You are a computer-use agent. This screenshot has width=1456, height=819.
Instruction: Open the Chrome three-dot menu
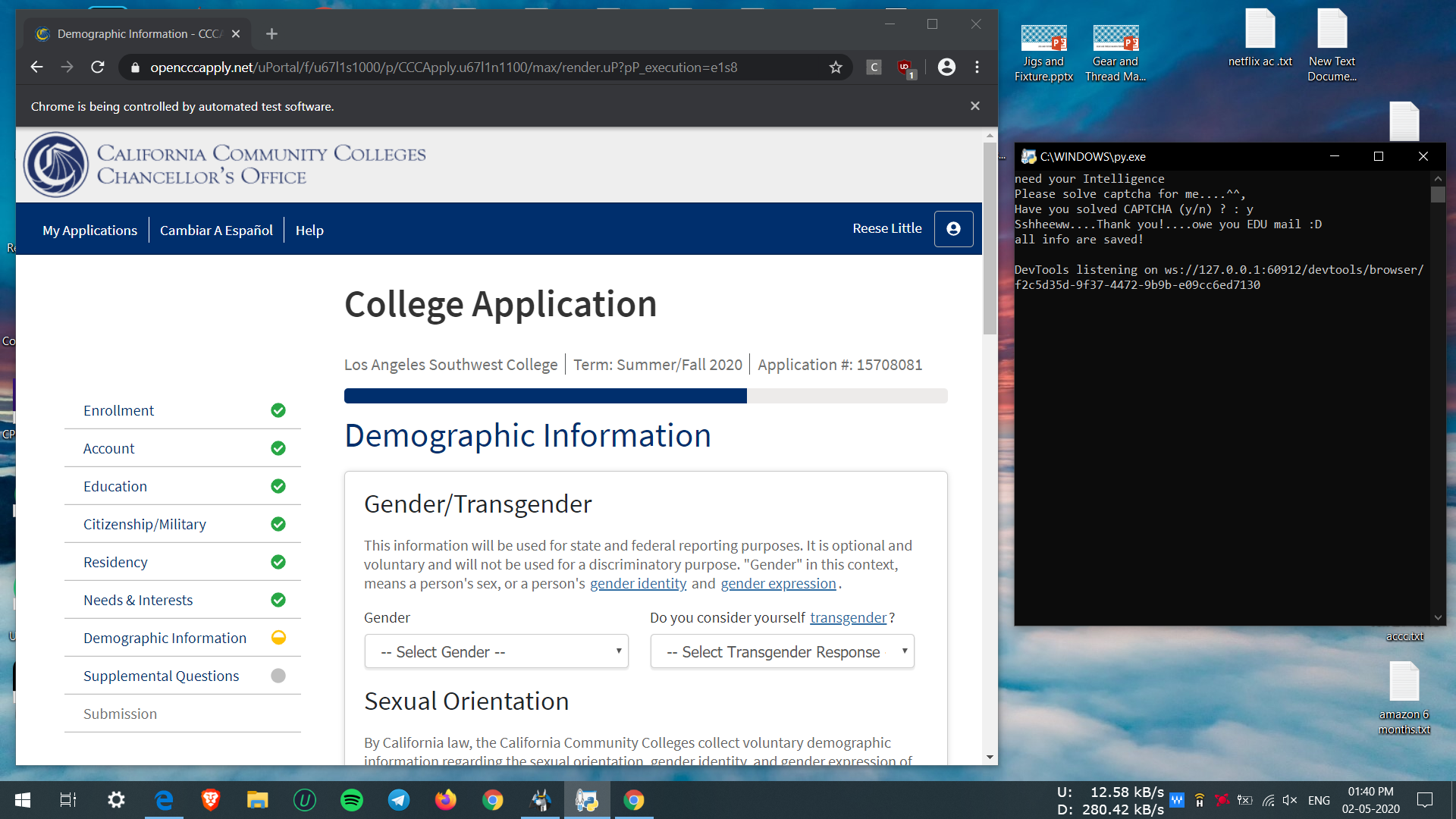click(977, 67)
